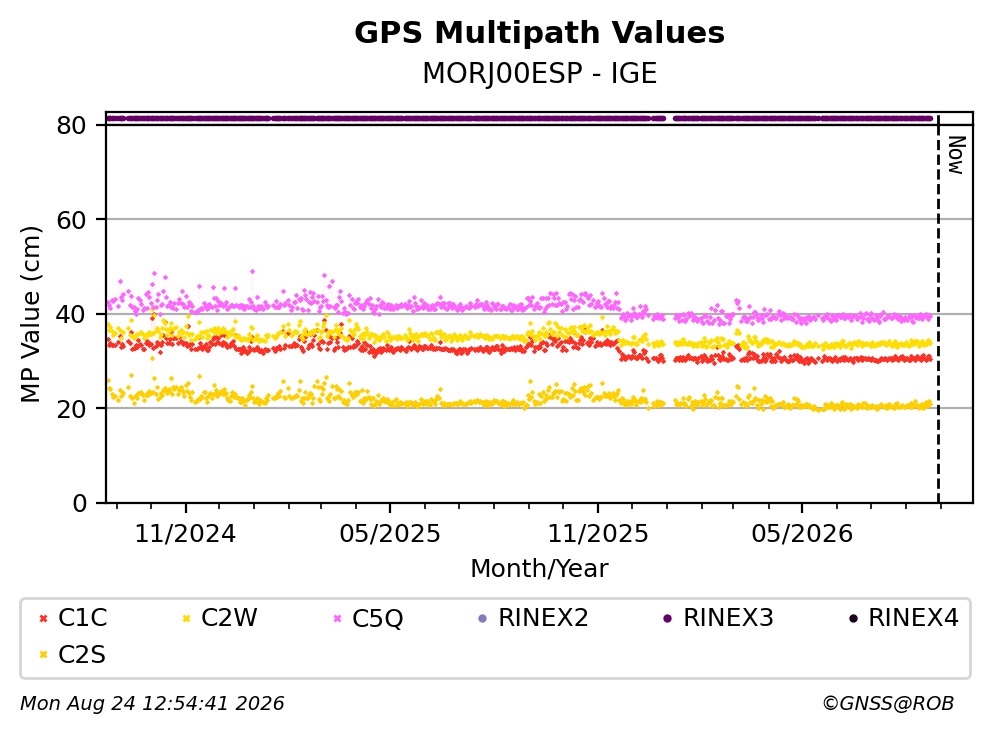Select the C1C legend label
Screen dimensions: 993x734
82,618
